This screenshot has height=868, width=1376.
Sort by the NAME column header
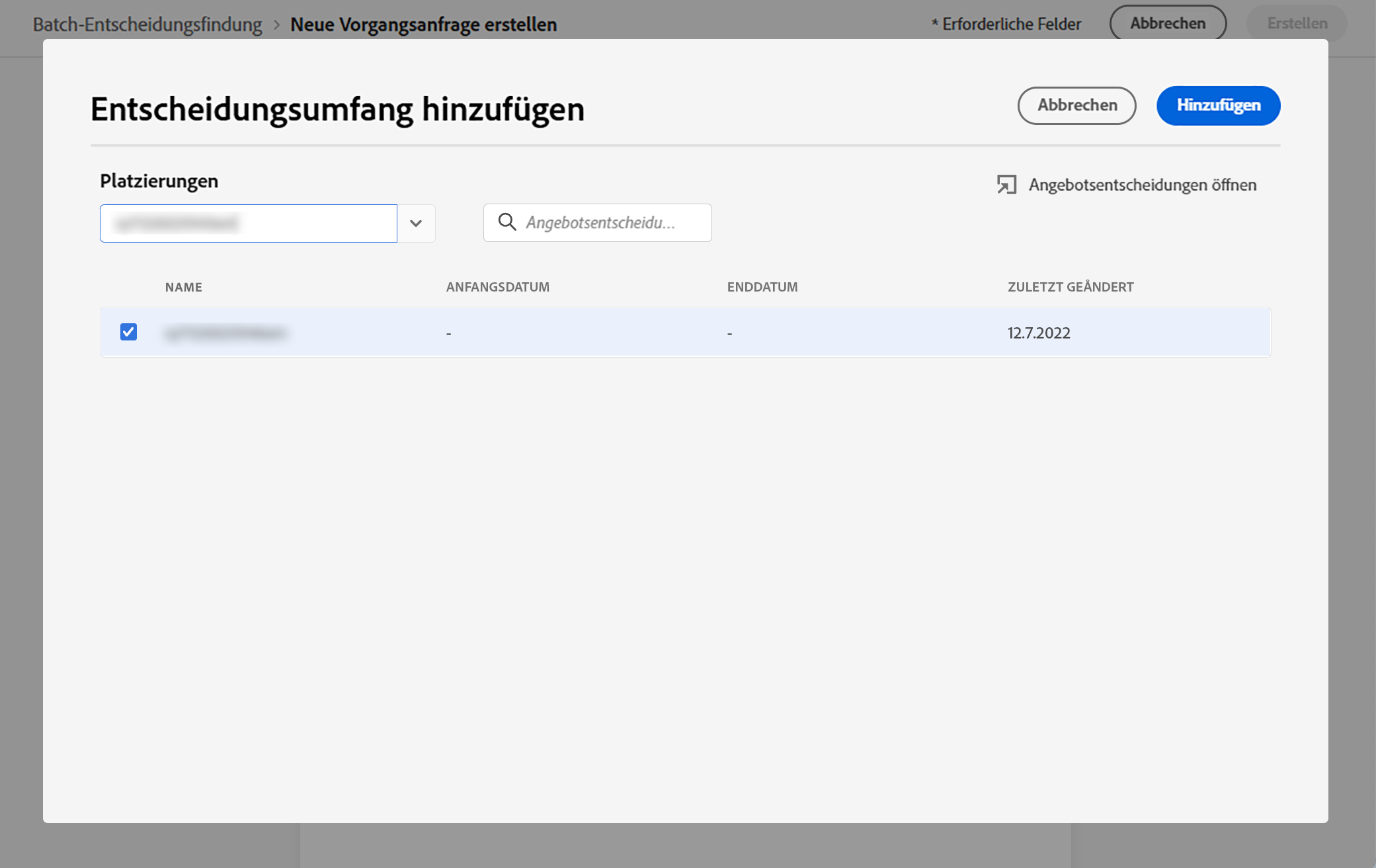click(x=184, y=287)
